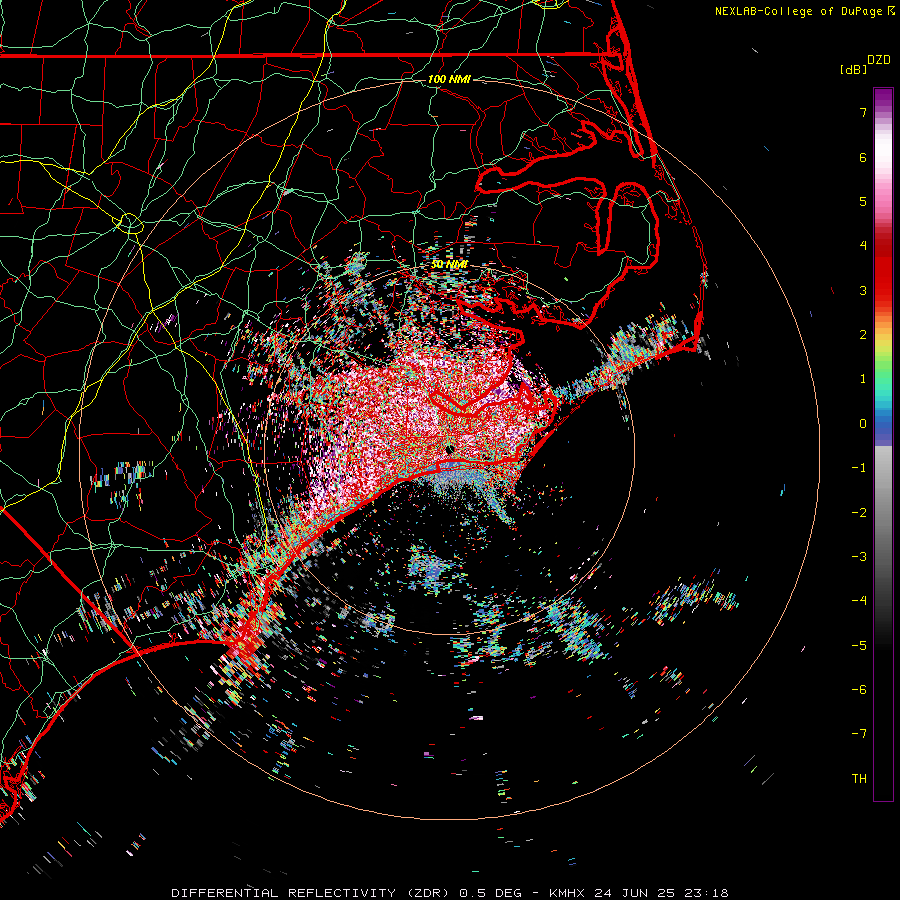Select the -4 value on the scale

tap(859, 601)
